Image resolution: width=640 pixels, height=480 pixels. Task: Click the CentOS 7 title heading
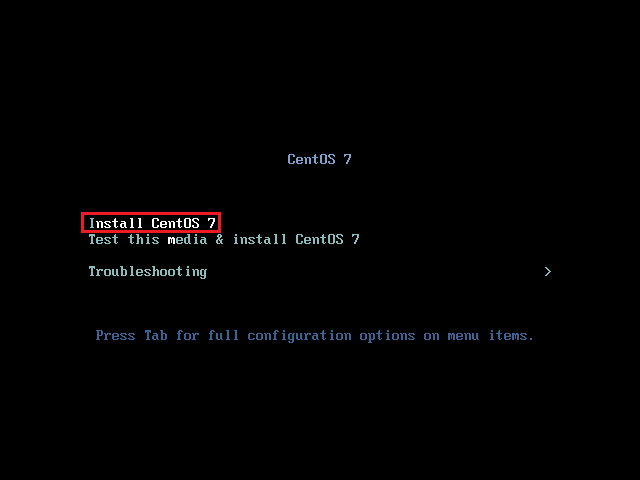click(319, 159)
